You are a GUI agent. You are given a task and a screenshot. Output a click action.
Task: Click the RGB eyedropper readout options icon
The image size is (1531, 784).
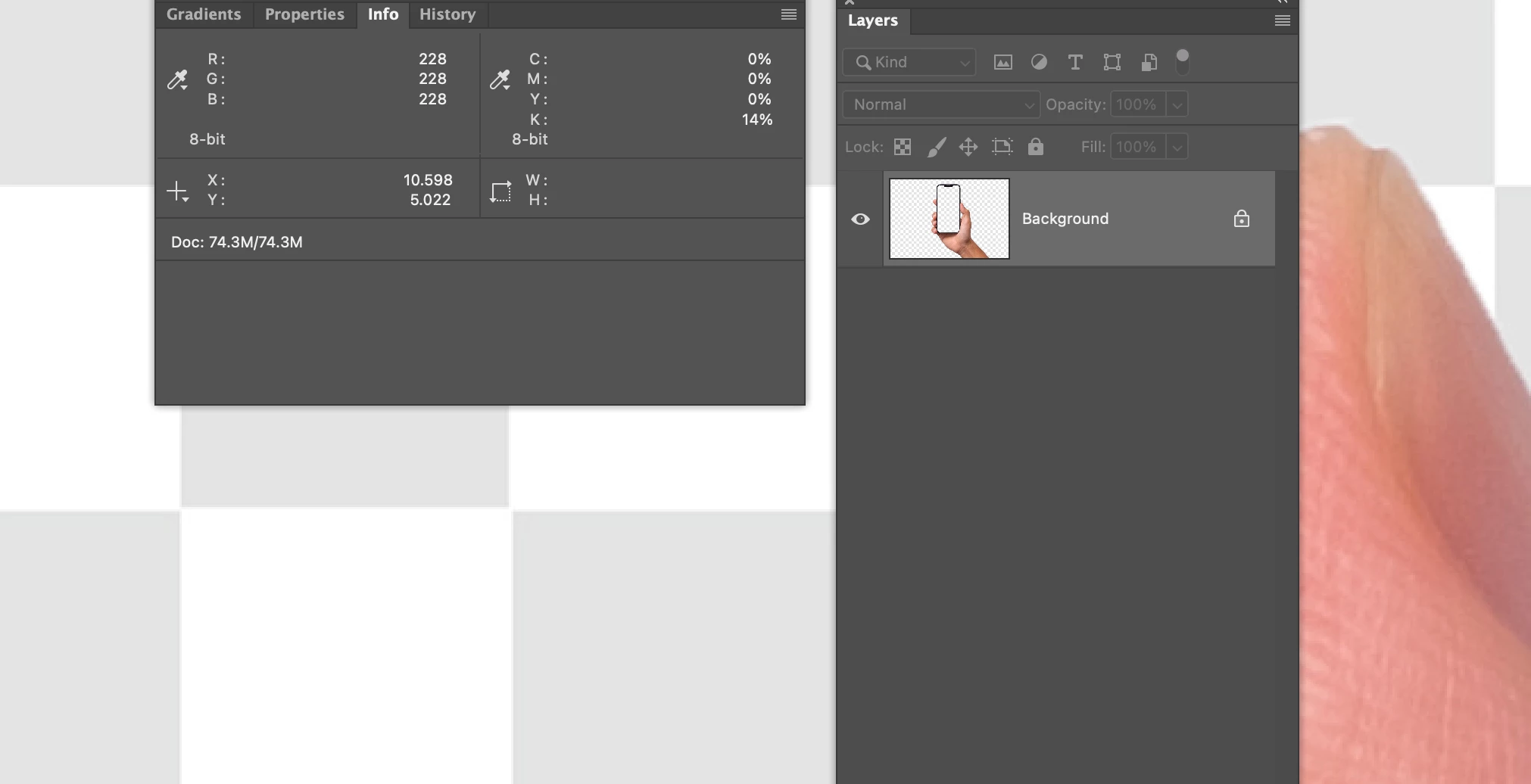click(177, 79)
